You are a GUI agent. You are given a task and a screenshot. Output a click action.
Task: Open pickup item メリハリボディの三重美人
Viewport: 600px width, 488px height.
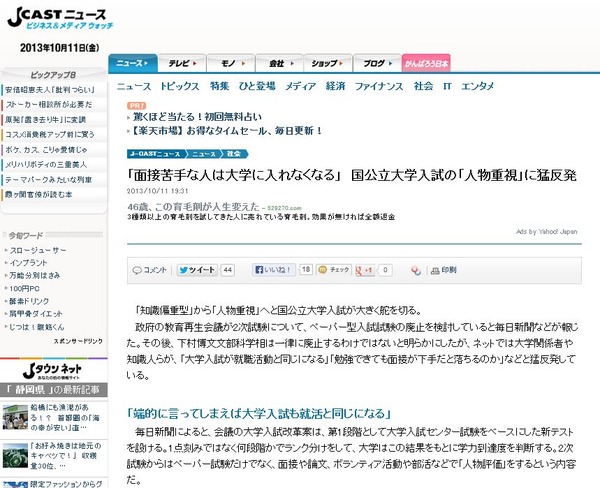(46, 165)
